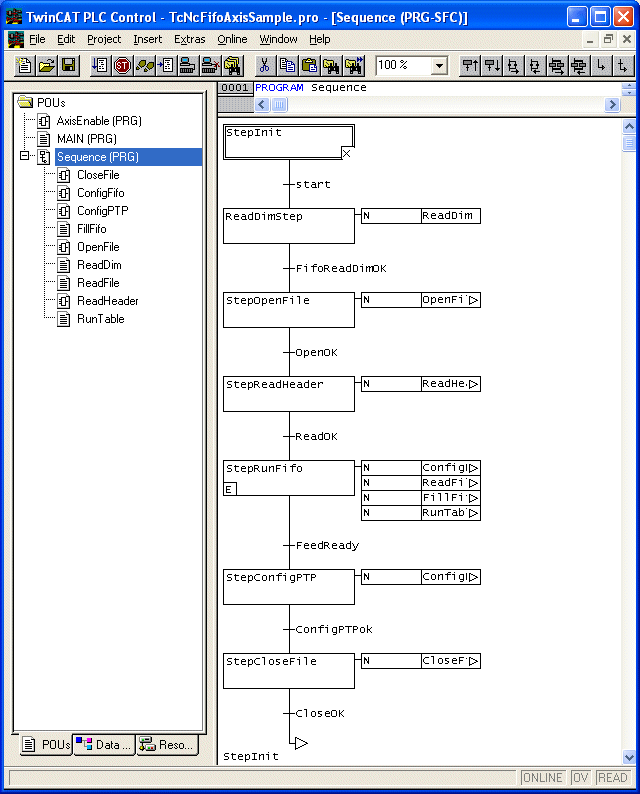Screen dimensions: 640x794
Task: Click the FeedReady transition label
Action: point(327,545)
